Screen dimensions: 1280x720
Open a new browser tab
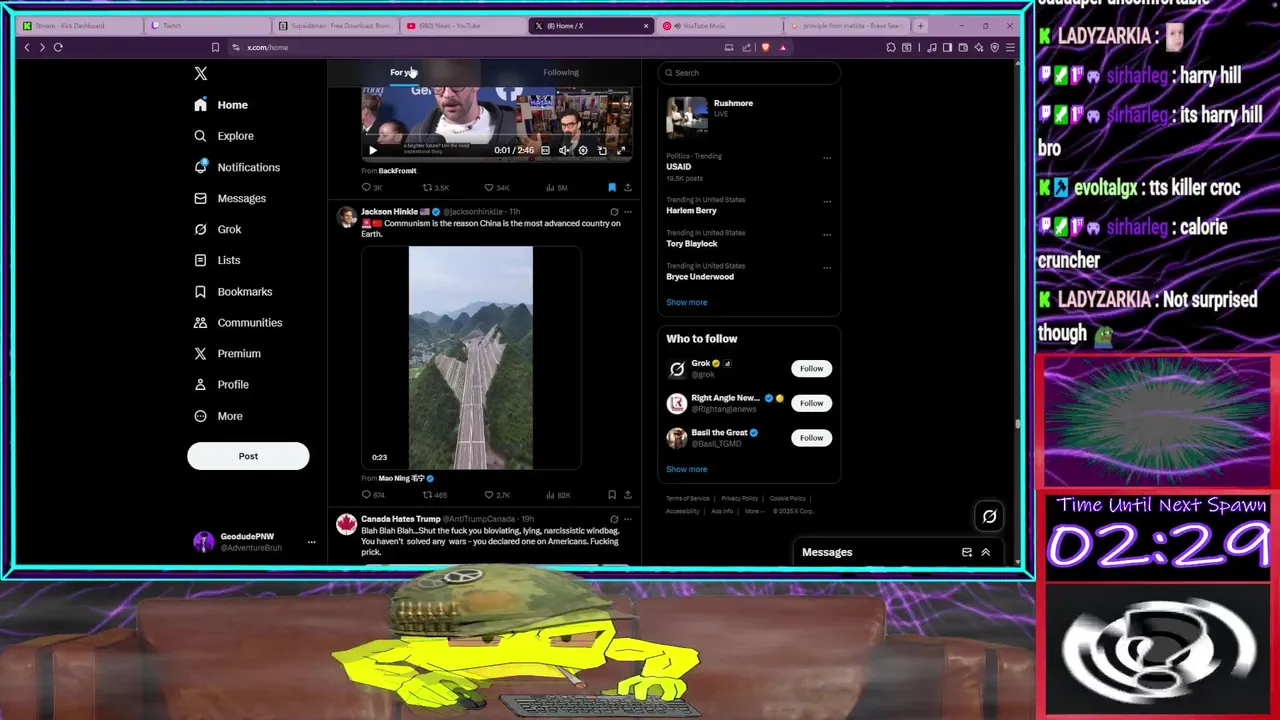click(920, 25)
